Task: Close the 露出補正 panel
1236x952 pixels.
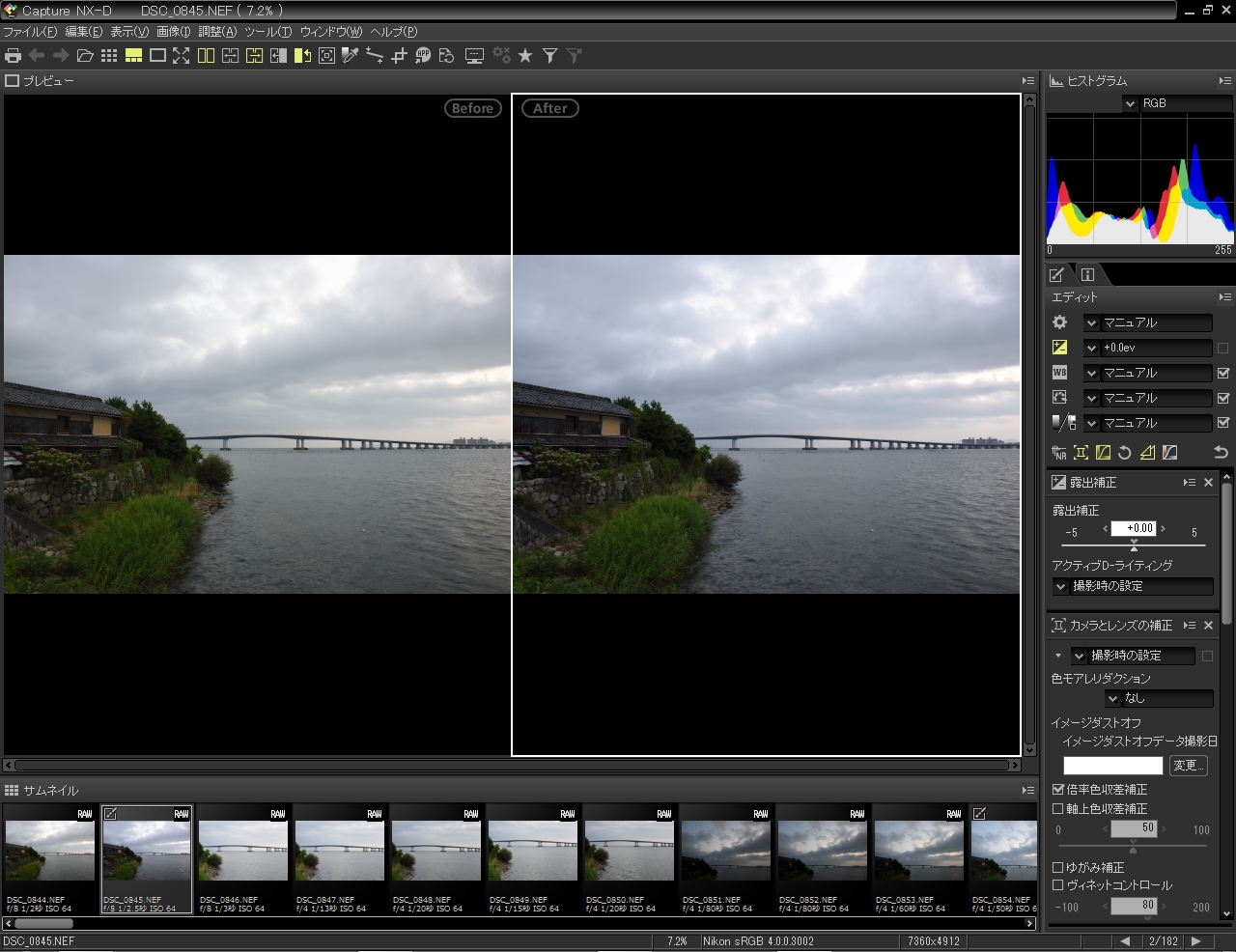Action: [x=1208, y=482]
